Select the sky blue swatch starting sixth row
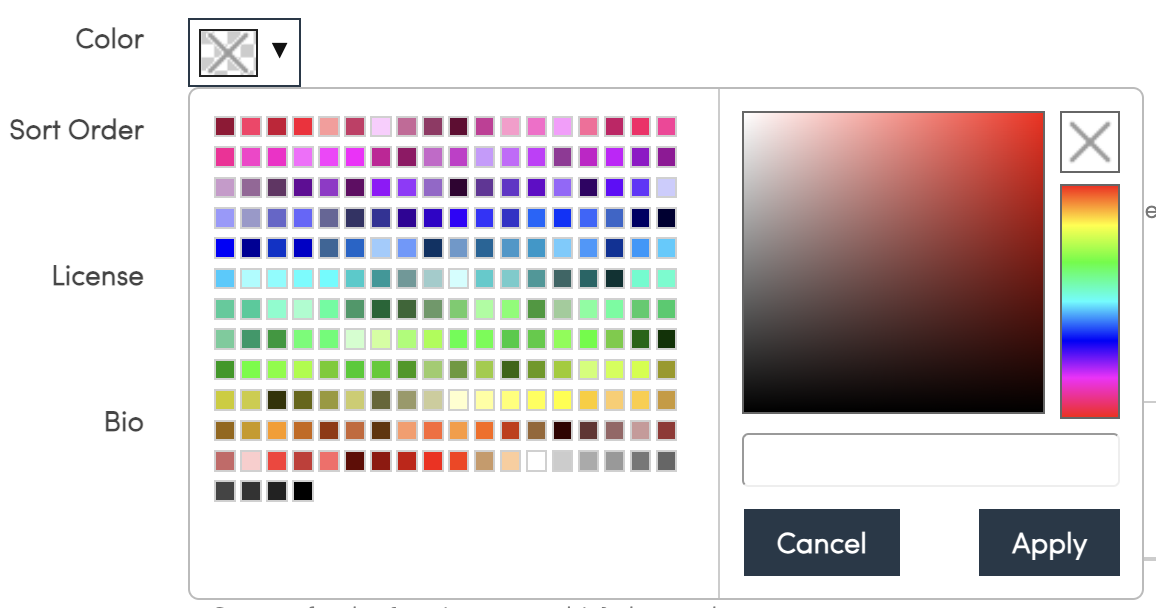The image size is (1156, 608). pyautogui.click(x=225, y=279)
